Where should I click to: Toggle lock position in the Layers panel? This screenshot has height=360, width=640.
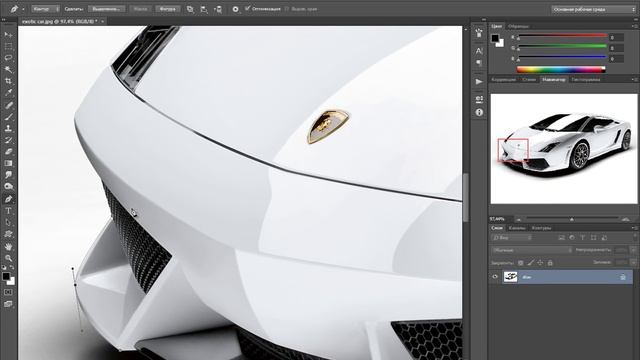click(x=540, y=263)
